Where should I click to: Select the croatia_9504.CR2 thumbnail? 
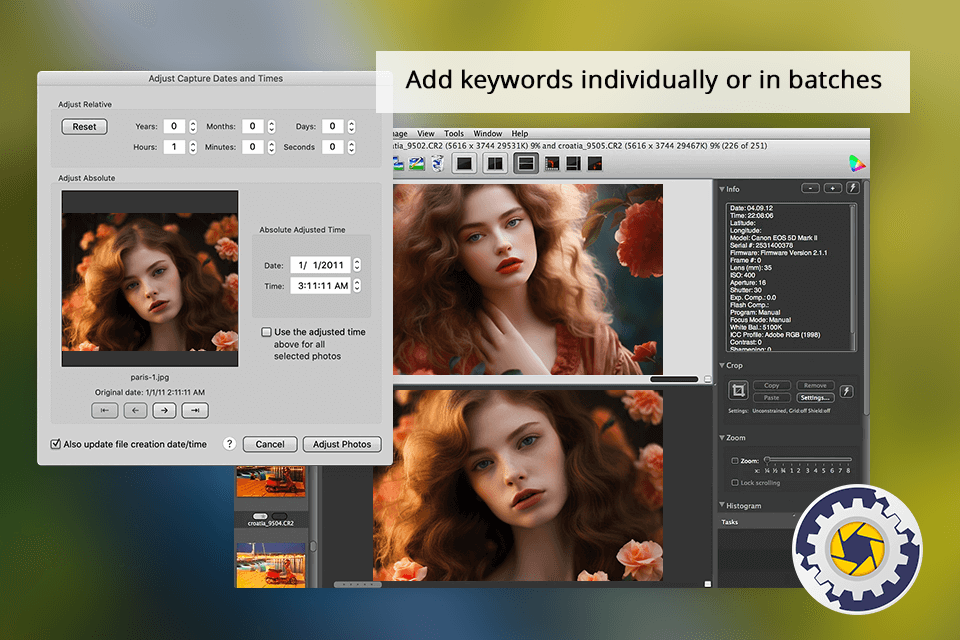[271, 481]
